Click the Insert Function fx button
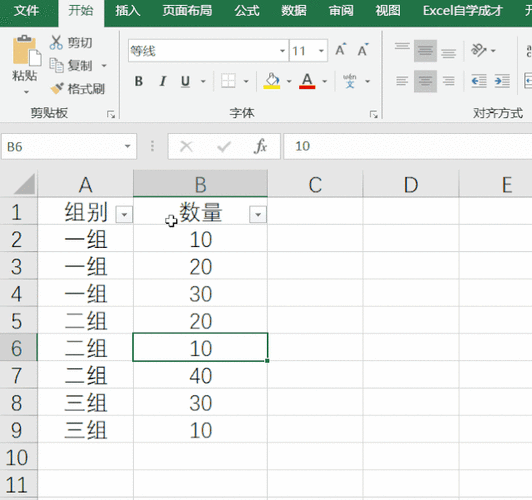This screenshot has height=500, width=532. pyautogui.click(x=260, y=146)
